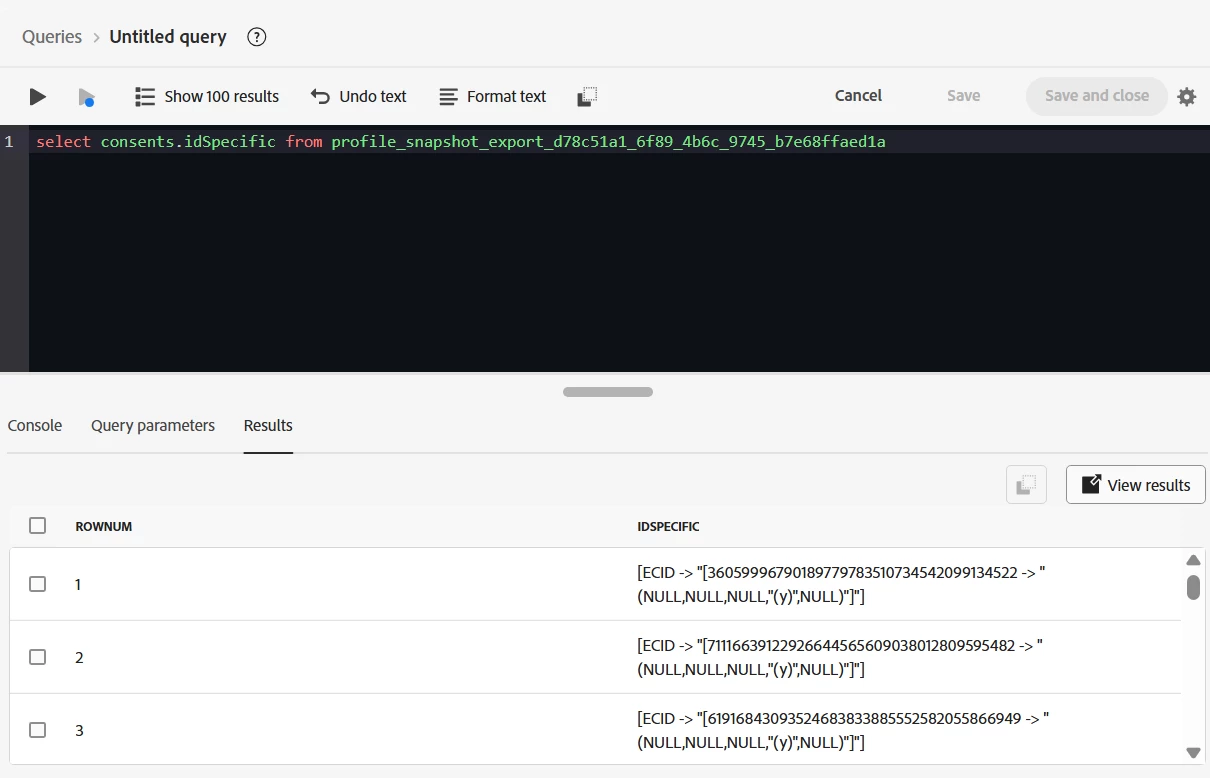Copy query using toolbar copy icon
Screen dimensions: 1210x778
[588, 97]
